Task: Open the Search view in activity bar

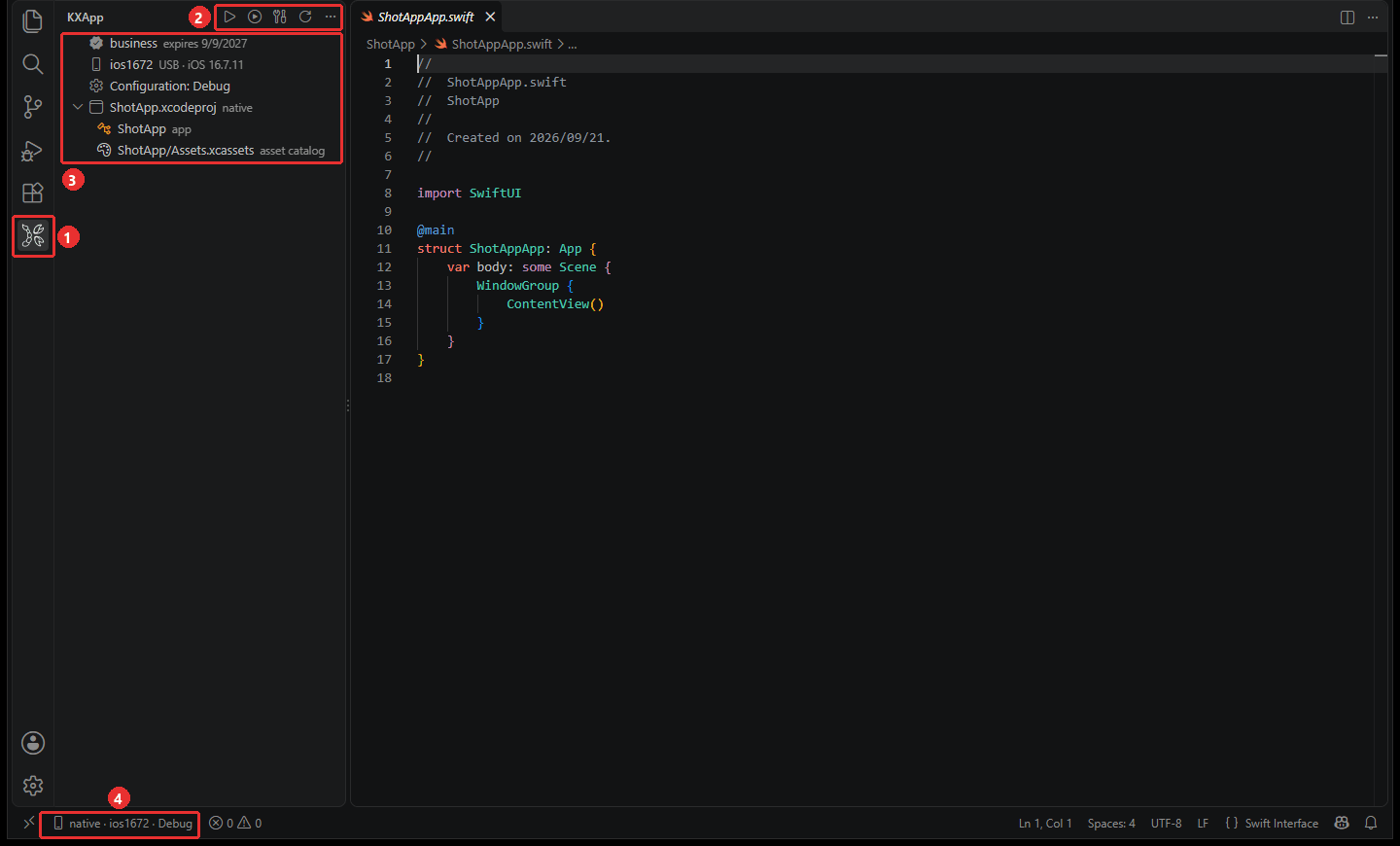Action: pyautogui.click(x=32, y=64)
